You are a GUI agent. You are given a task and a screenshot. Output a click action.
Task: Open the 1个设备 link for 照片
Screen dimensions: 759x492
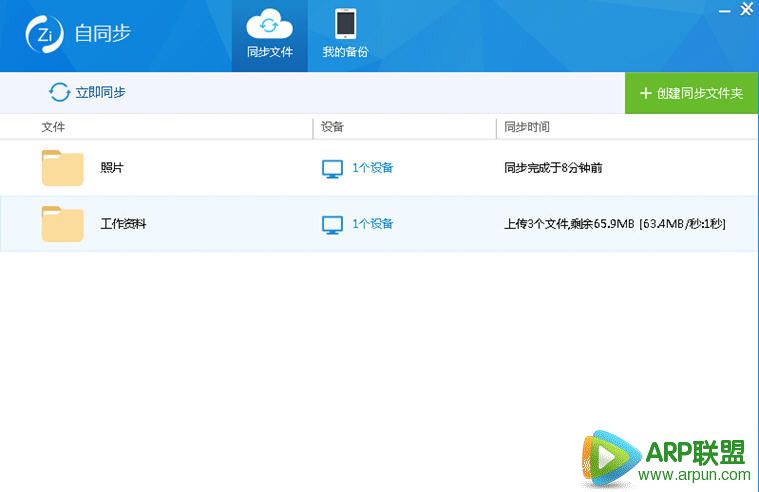[x=372, y=168]
